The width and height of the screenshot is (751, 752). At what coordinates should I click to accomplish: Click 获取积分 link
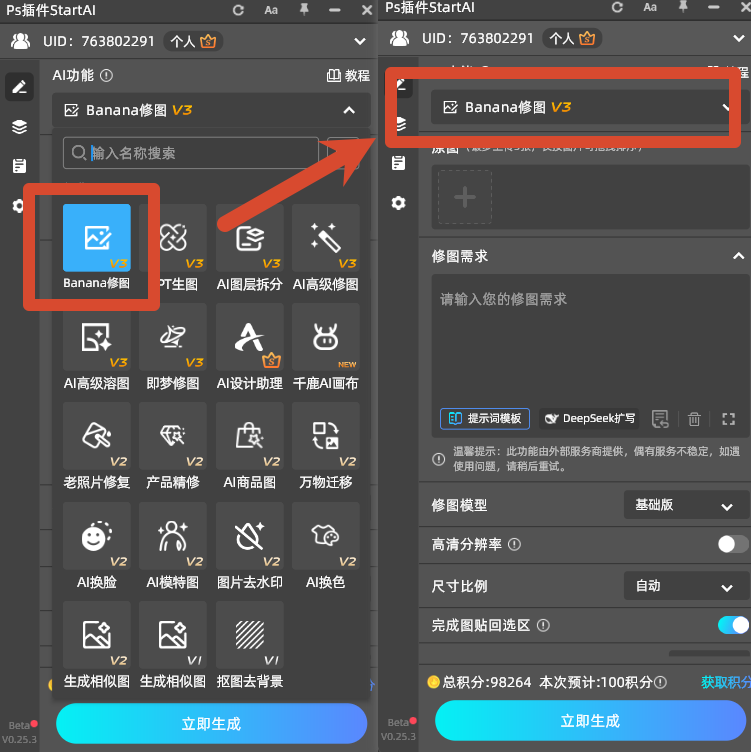coord(726,682)
